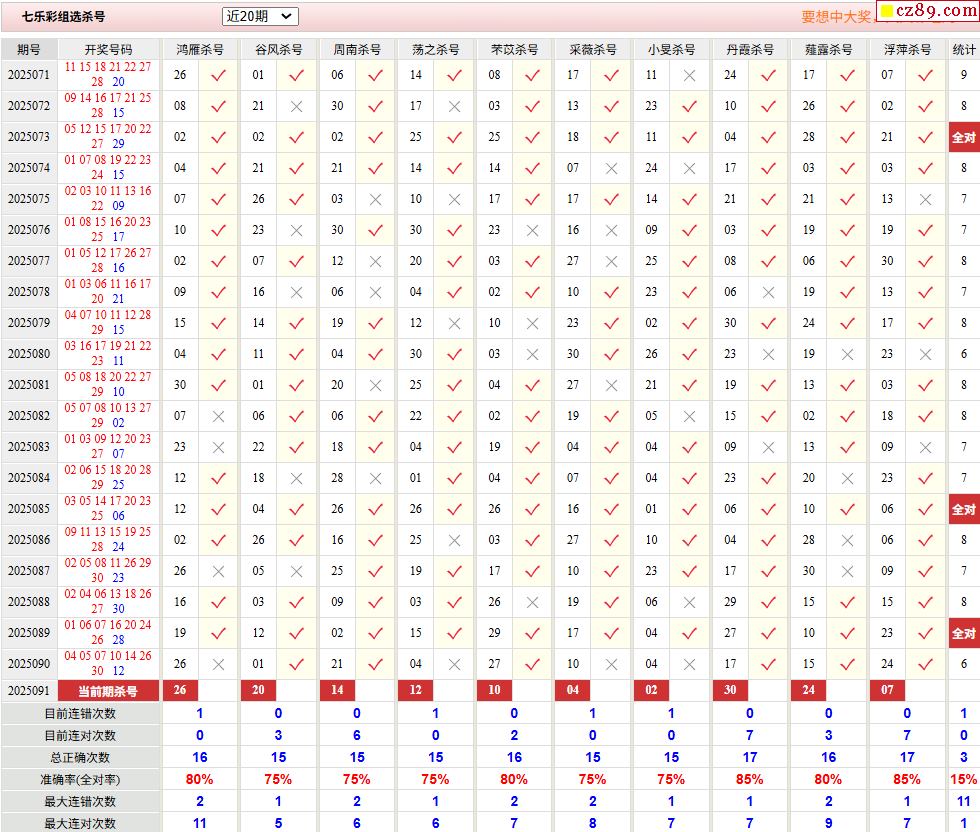Image resolution: width=980 pixels, height=832 pixels.
Task: Click the X mark for 小旻杀号 in row 2025088
Action: [x=689, y=603]
